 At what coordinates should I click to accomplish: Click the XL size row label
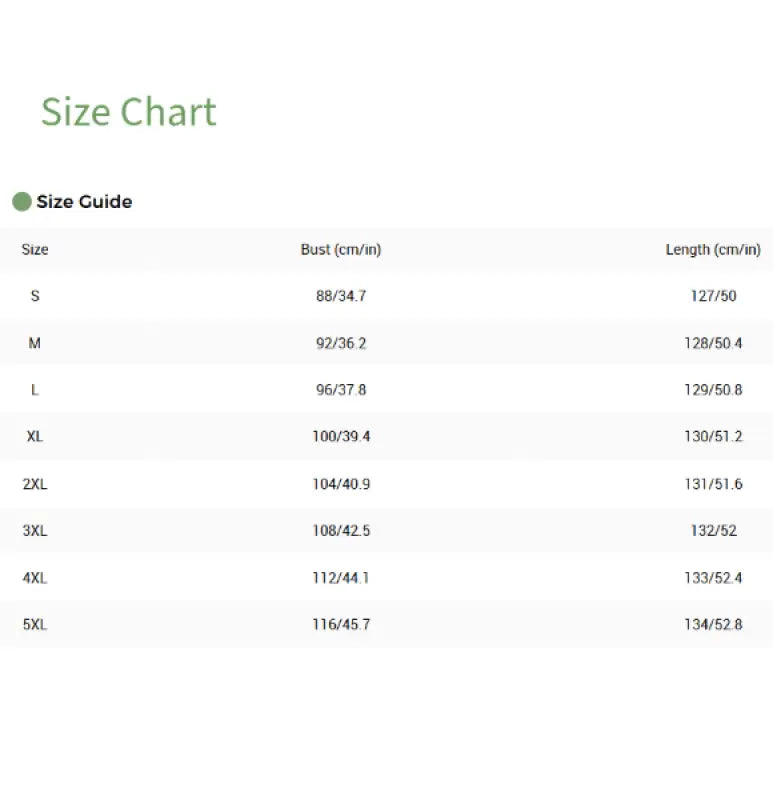pos(35,437)
